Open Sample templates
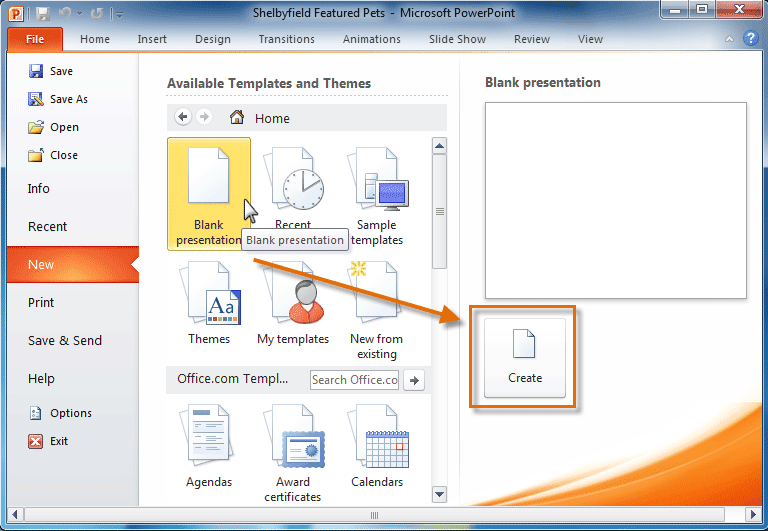The width and height of the screenshot is (768, 531). (377, 196)
